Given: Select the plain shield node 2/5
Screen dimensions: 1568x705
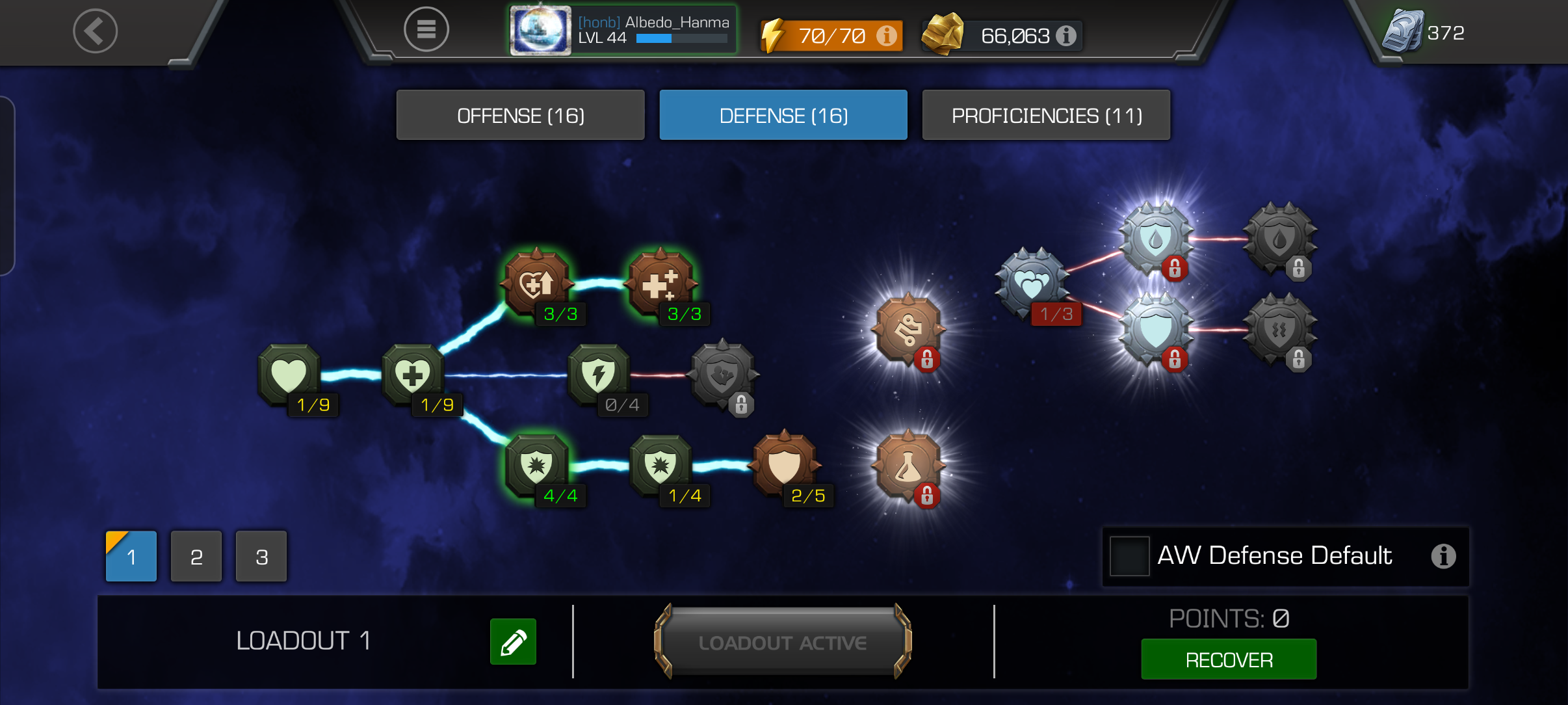Looking at the screenshot, I should [x=785, y=466].
